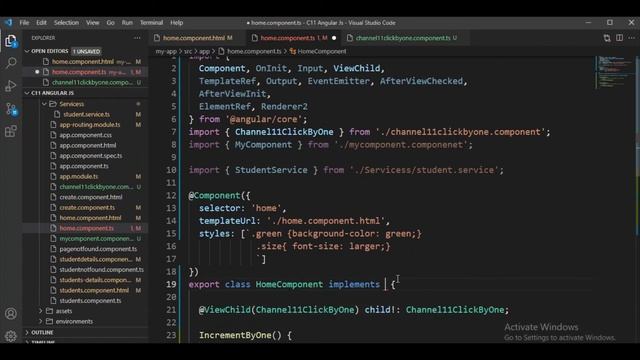640x360 pixels.
Task: Open the Extensions view
Action: point(11,131)
